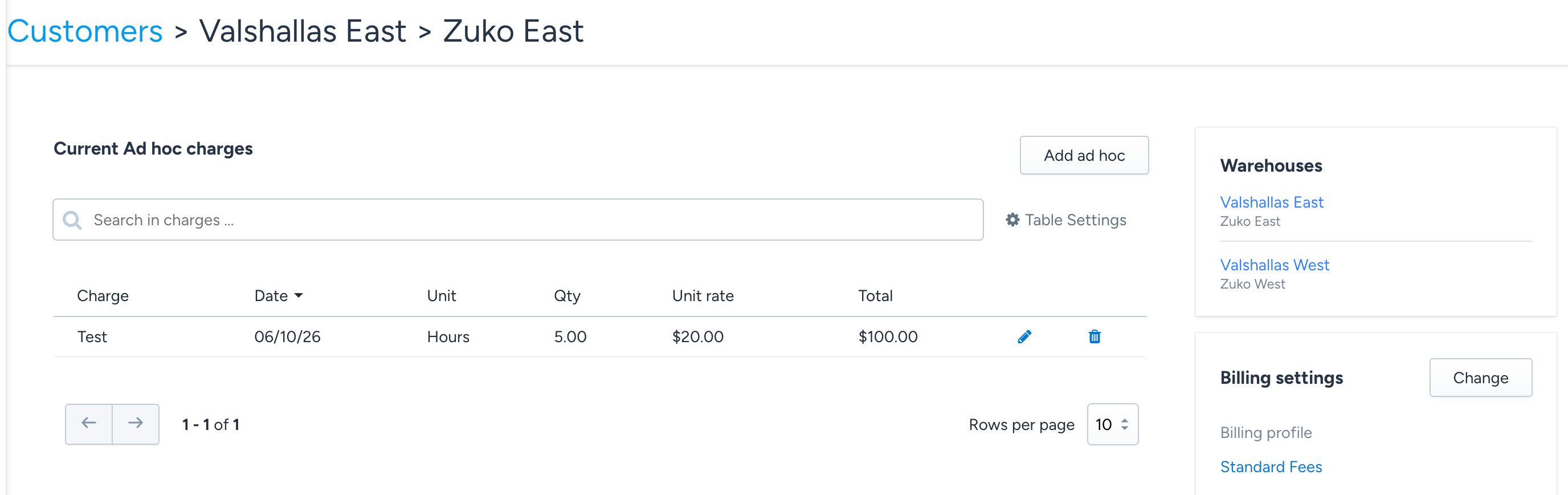
Task: Click the Table Settings gear icon
Action: 1012,220
